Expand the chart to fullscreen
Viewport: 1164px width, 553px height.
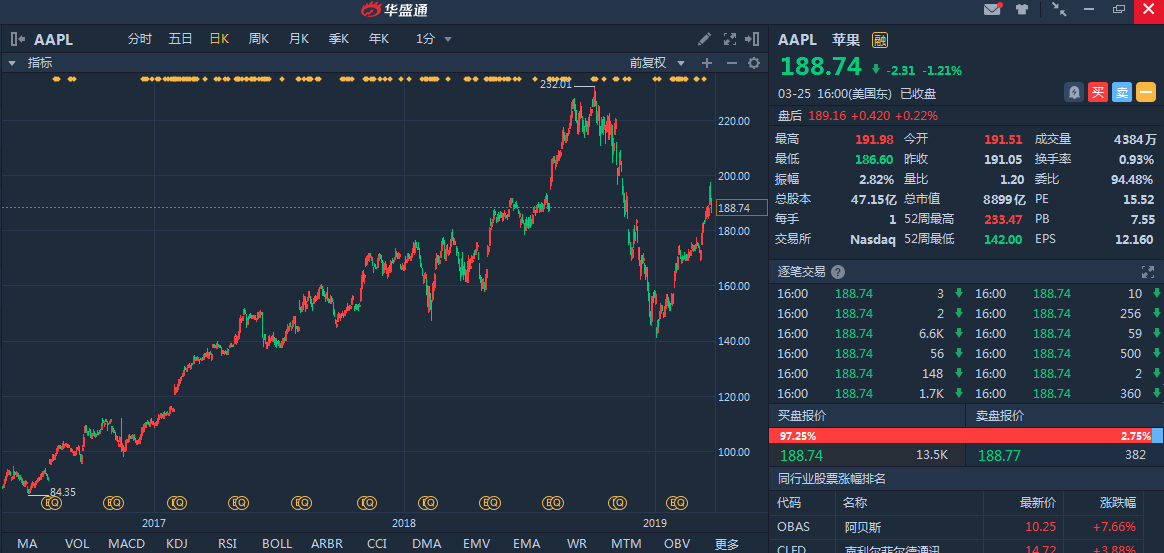[x=730, y=40]
